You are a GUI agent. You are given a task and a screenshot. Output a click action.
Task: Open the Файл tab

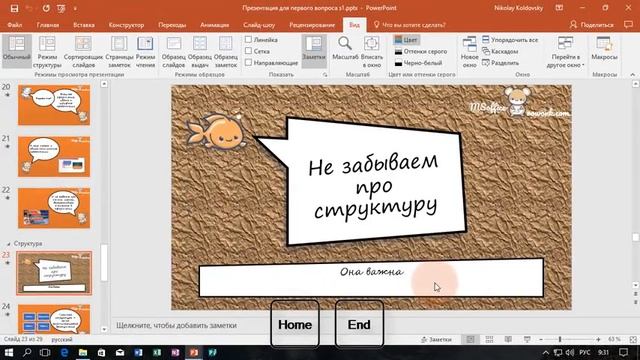click(14, 25)
